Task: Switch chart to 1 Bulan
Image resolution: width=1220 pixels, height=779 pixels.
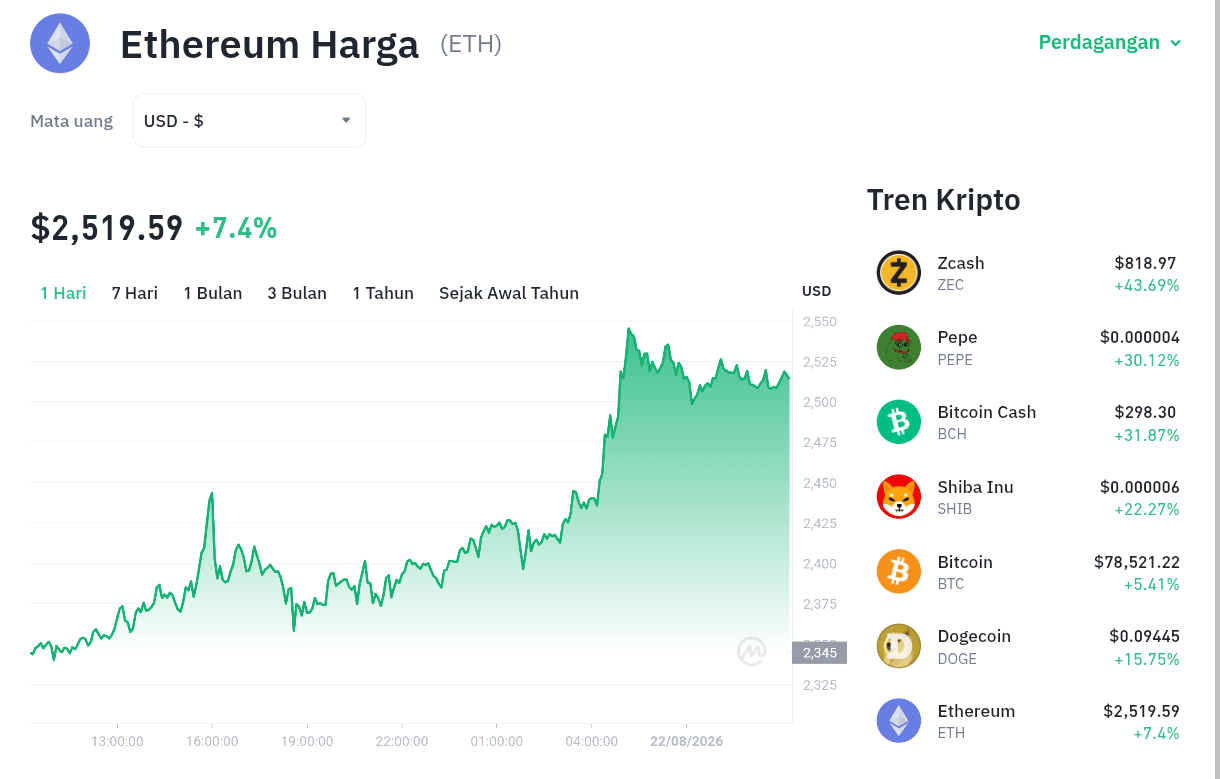Action: pos(213,293)
